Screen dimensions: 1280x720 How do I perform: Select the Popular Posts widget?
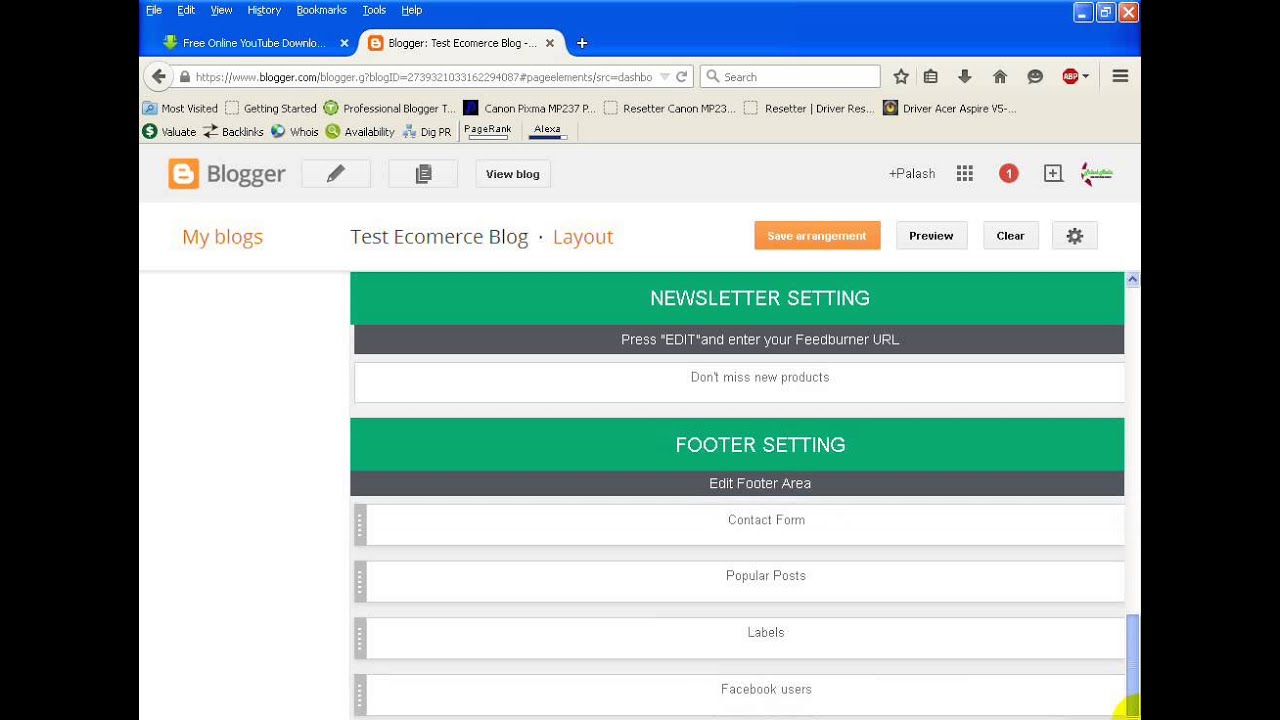click(x=740, y=580)
